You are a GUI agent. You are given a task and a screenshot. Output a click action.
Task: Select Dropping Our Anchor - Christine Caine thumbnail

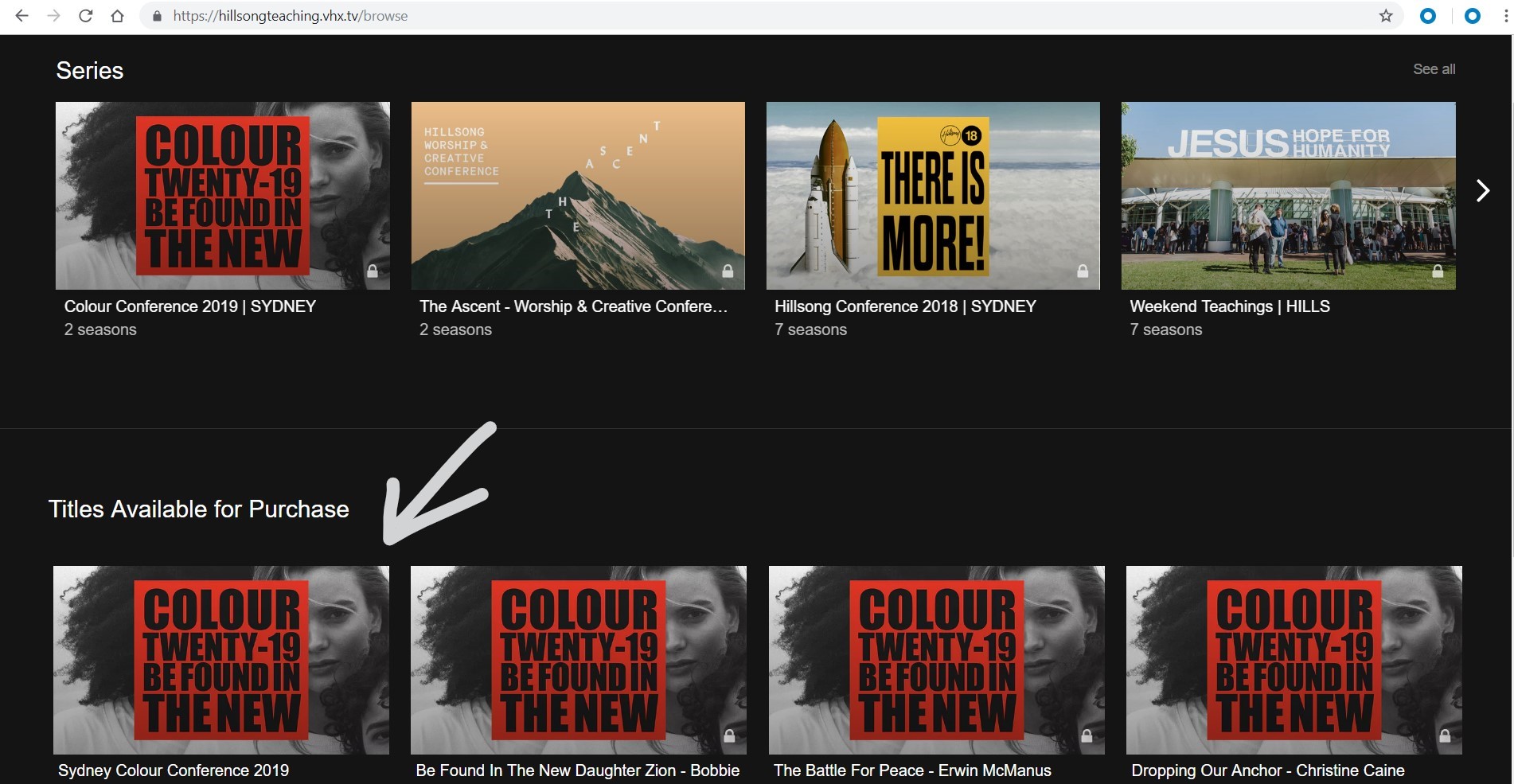(1294, 659)
